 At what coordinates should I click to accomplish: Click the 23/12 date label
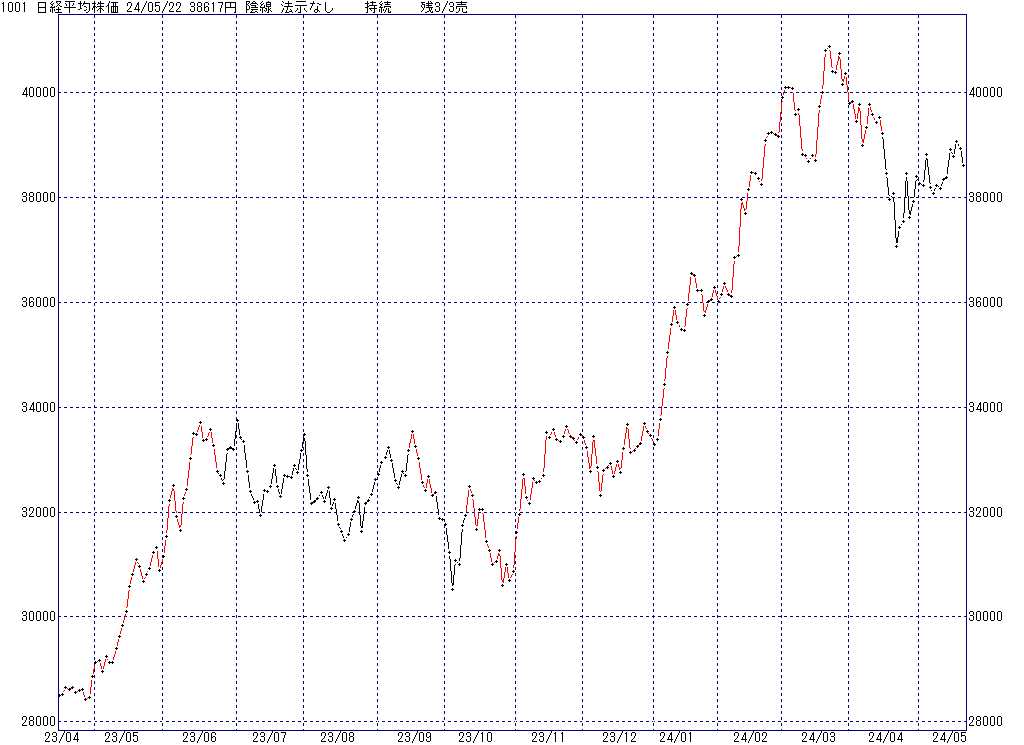(x=619, y=737)
